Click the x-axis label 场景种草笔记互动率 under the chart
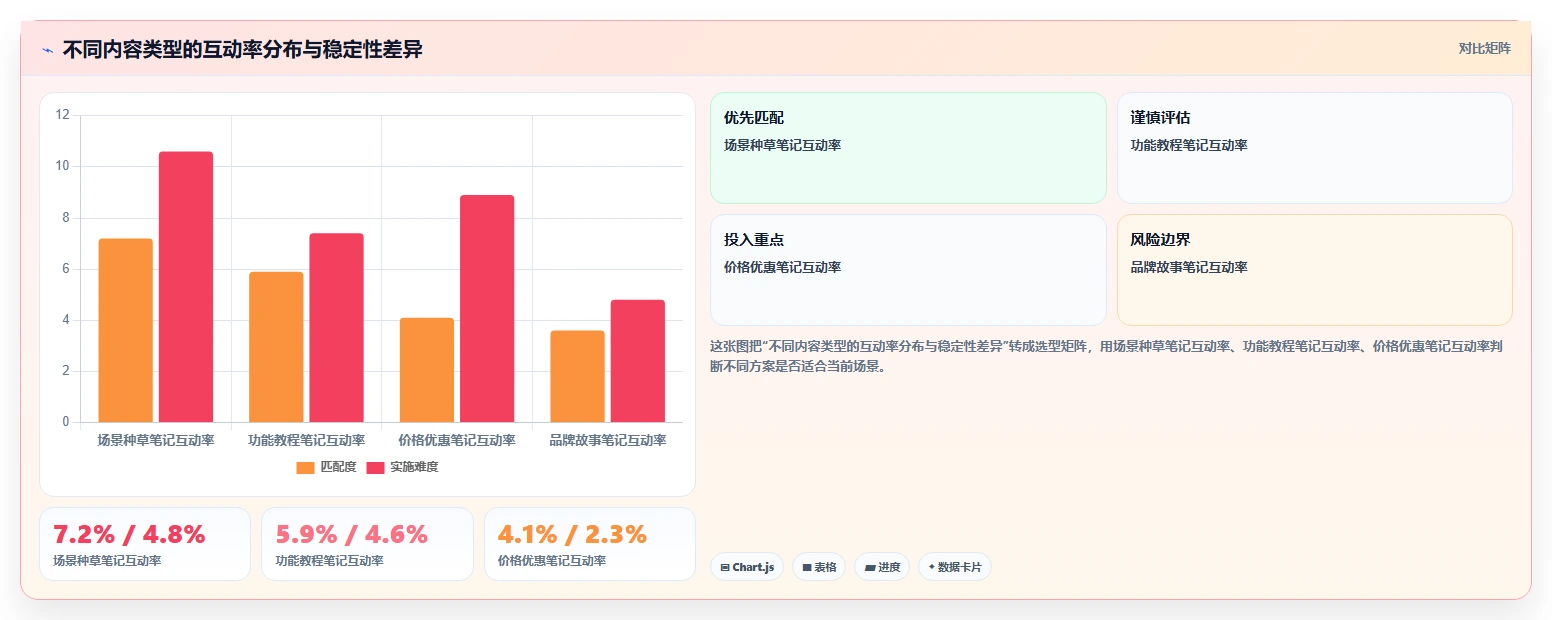1552x620 pixels. 155,440
